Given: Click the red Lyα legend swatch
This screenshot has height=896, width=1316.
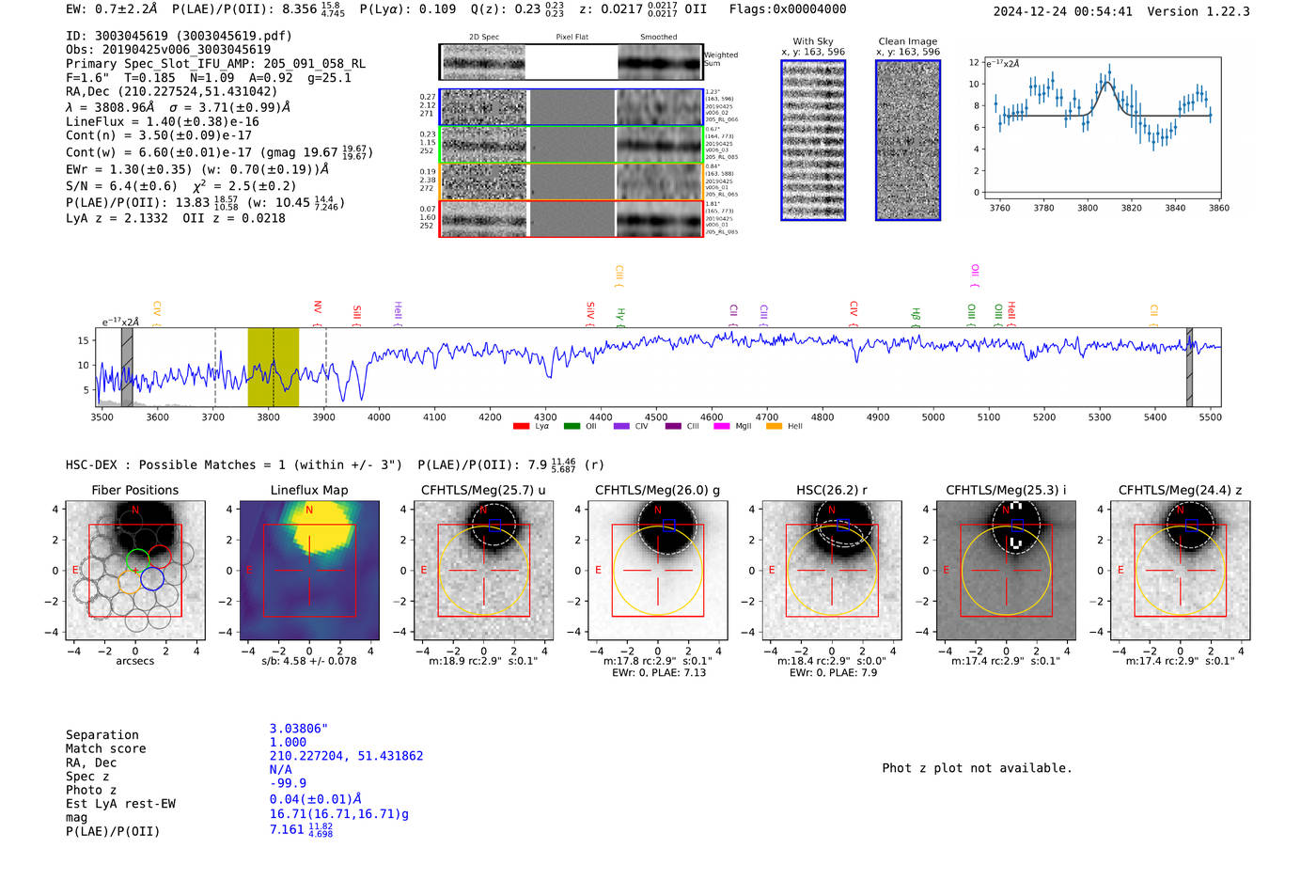Looking at the screenshot, I should coord(522,427).
